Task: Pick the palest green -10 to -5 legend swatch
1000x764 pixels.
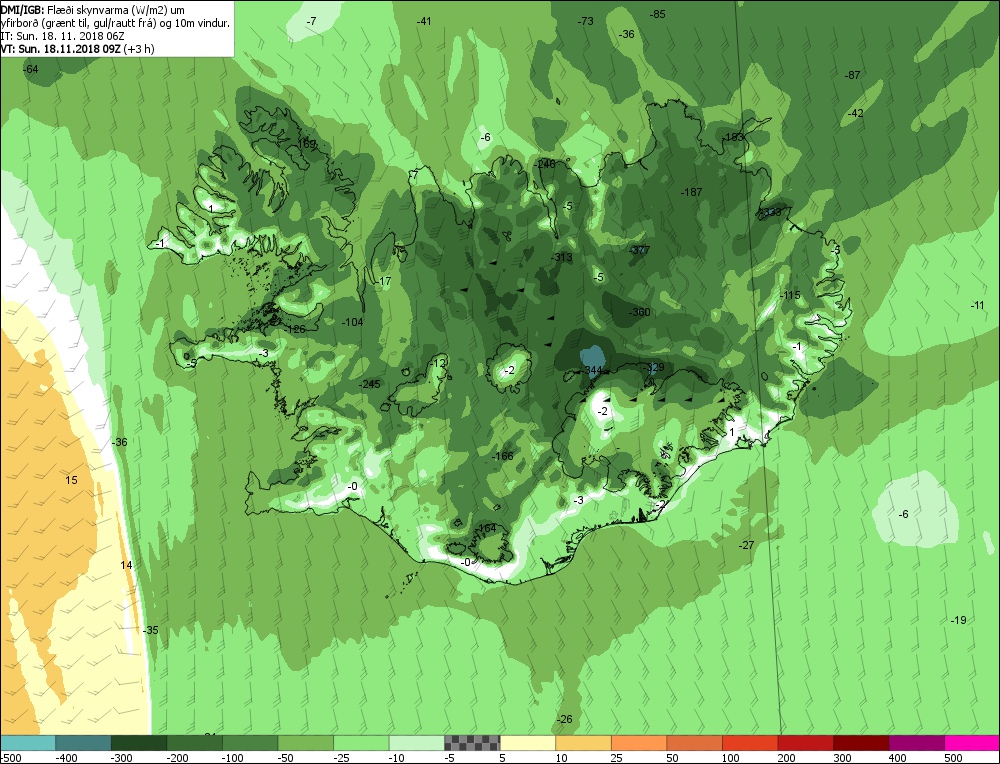Action: point(416,743)
